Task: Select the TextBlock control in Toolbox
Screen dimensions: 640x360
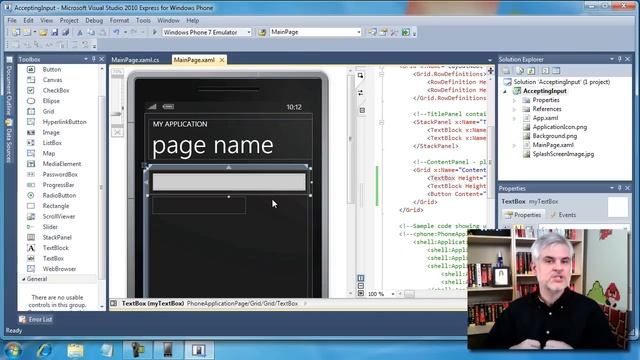Action: (x=56, y=248)
